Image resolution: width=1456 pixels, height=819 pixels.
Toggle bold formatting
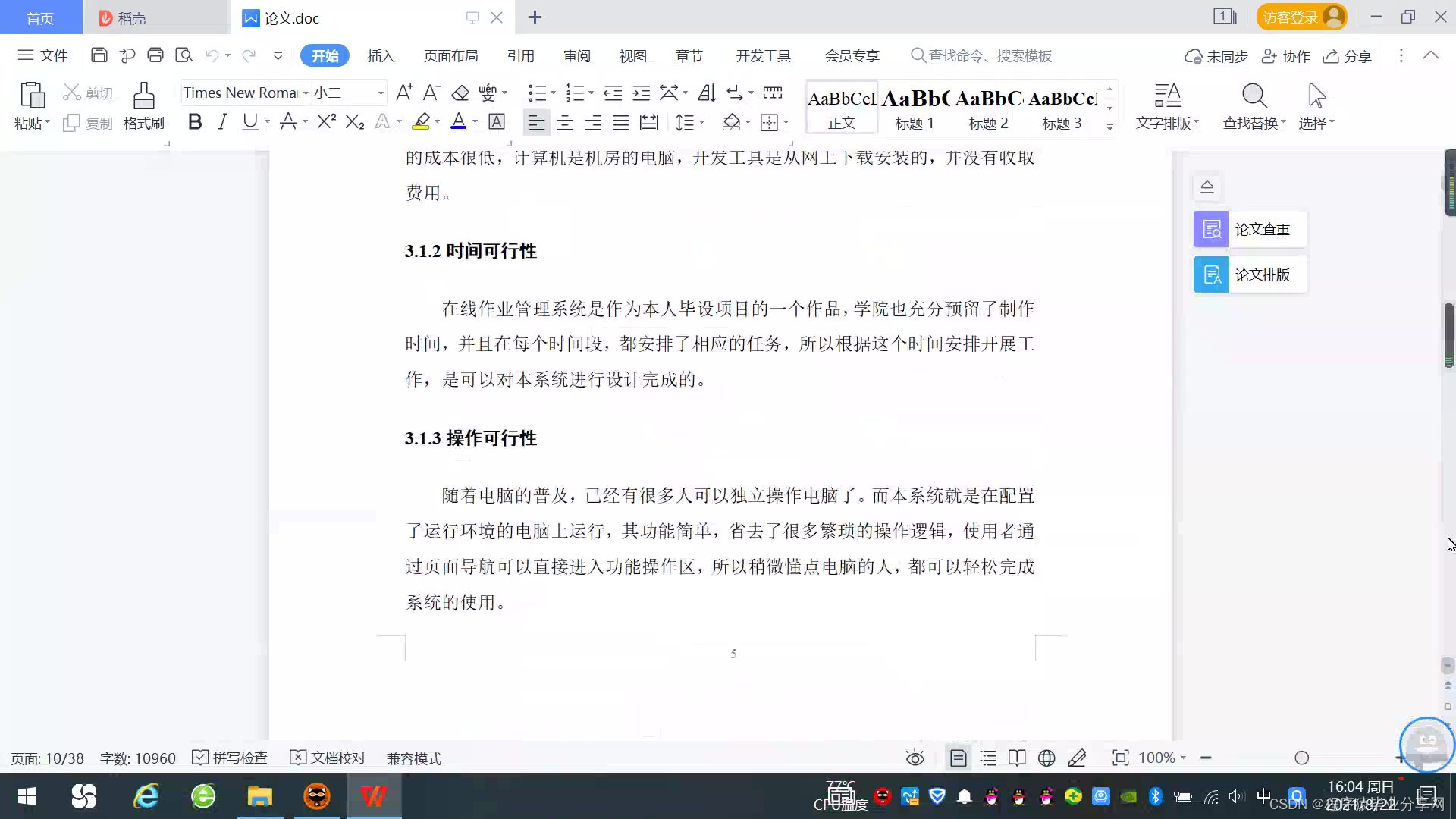195,122
